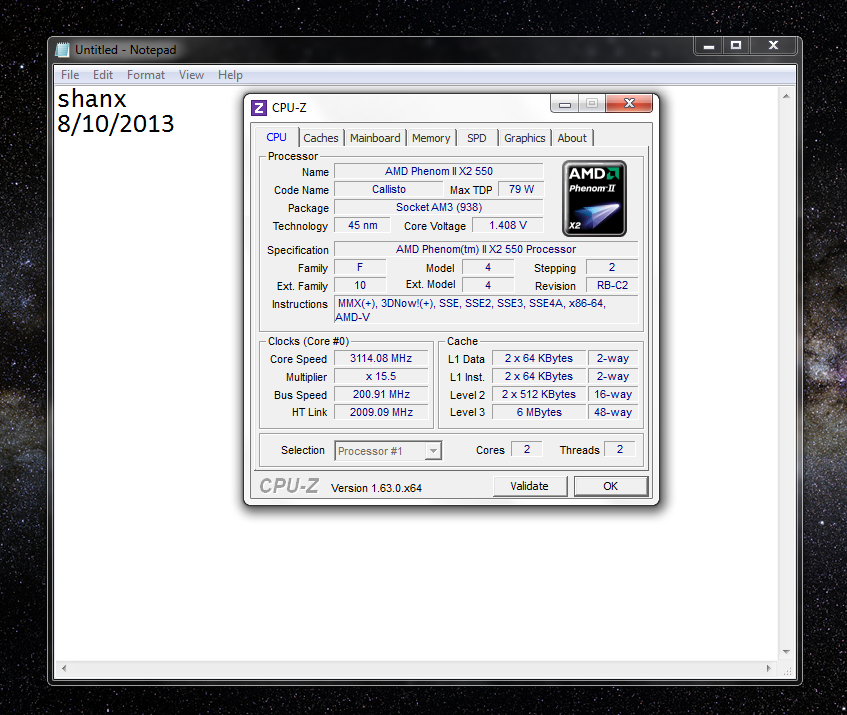Go to the SPD tab
Viewport: 847px width, 715px height.
[477, 138]
